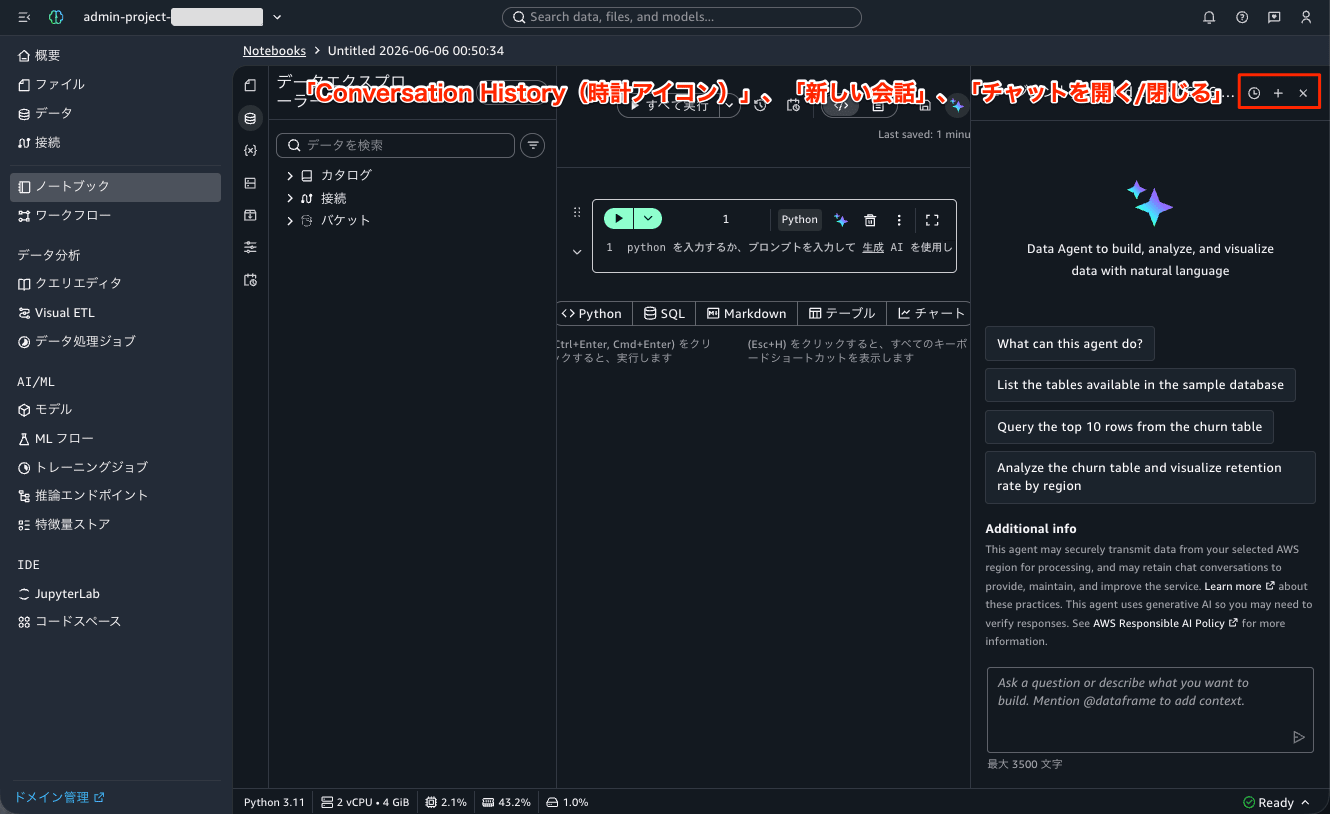Add a テーブル cell
Image resolution: width=1330 pixels, height=814 pixels.
842,313
